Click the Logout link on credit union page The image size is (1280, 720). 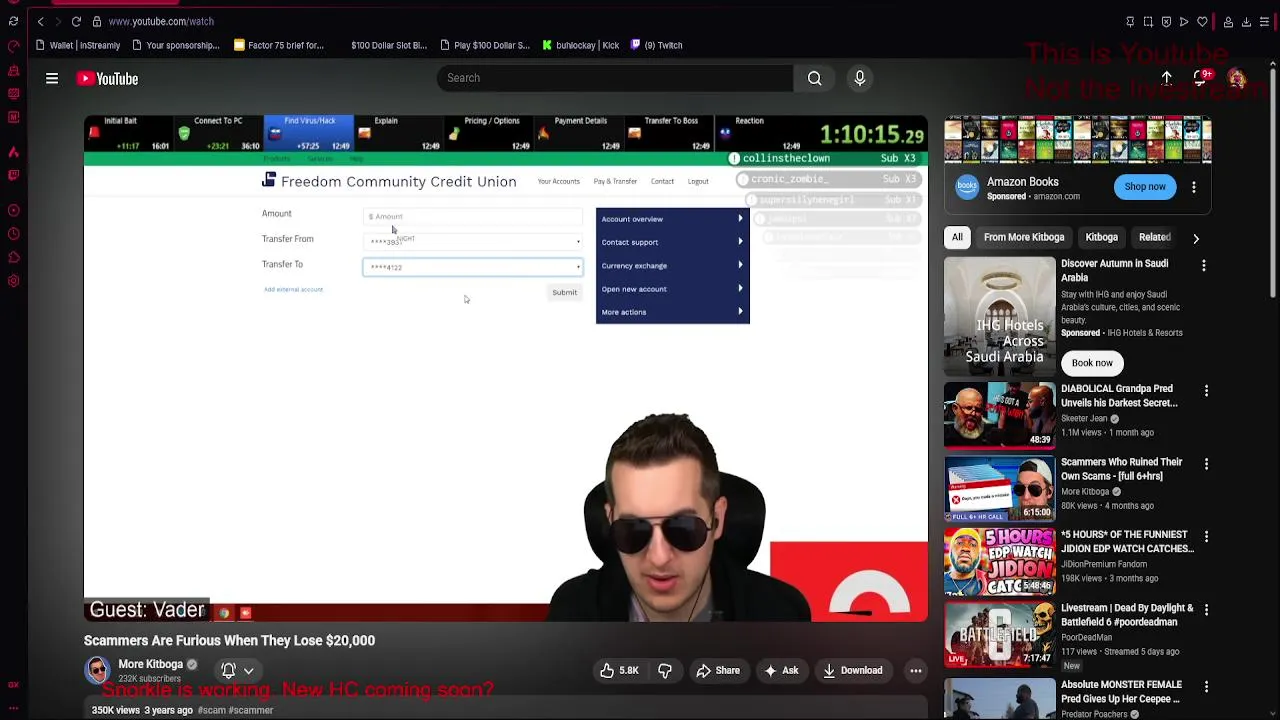(x=698, y=182)
